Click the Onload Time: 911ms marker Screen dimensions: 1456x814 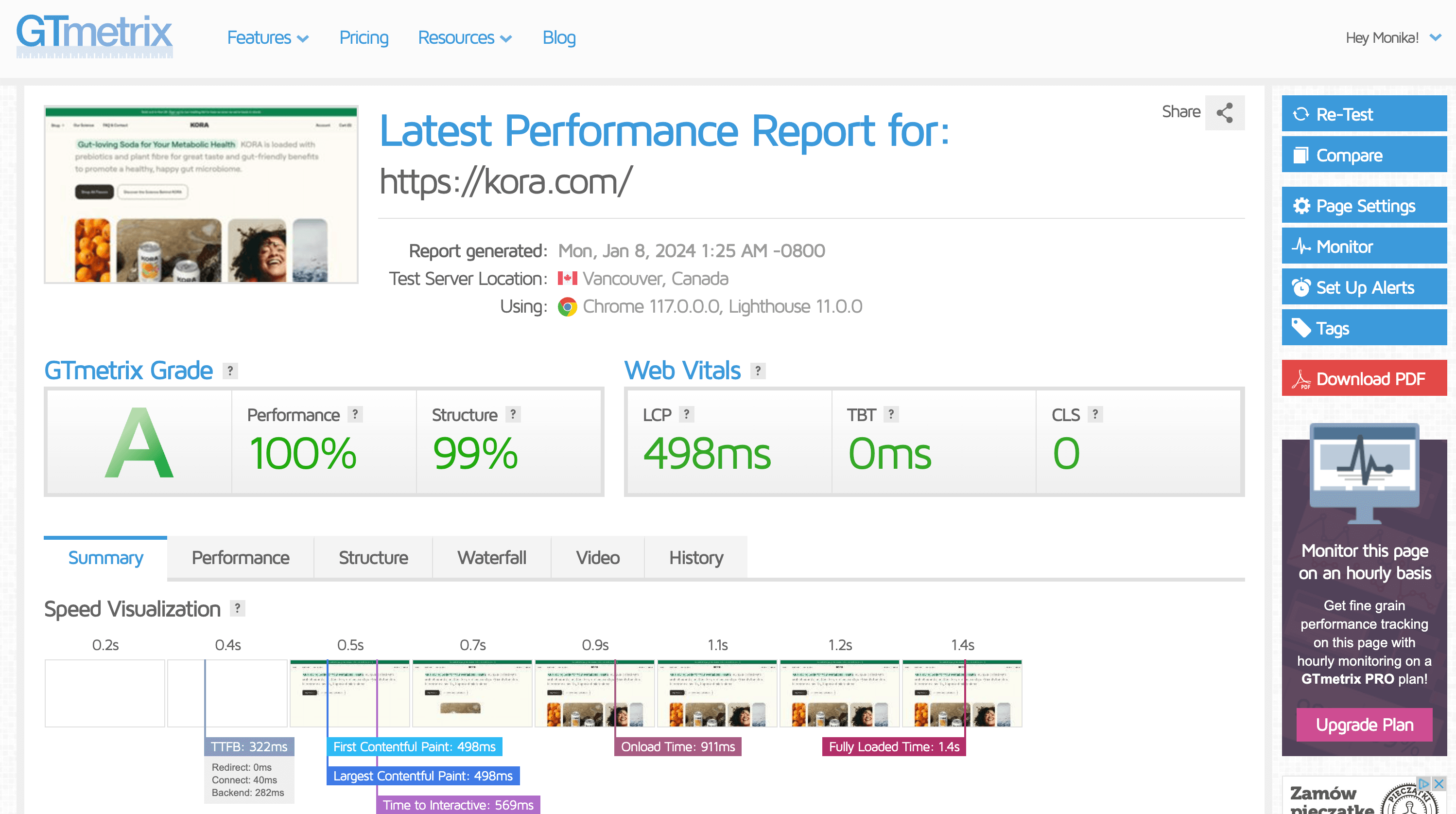pos(677,747)
